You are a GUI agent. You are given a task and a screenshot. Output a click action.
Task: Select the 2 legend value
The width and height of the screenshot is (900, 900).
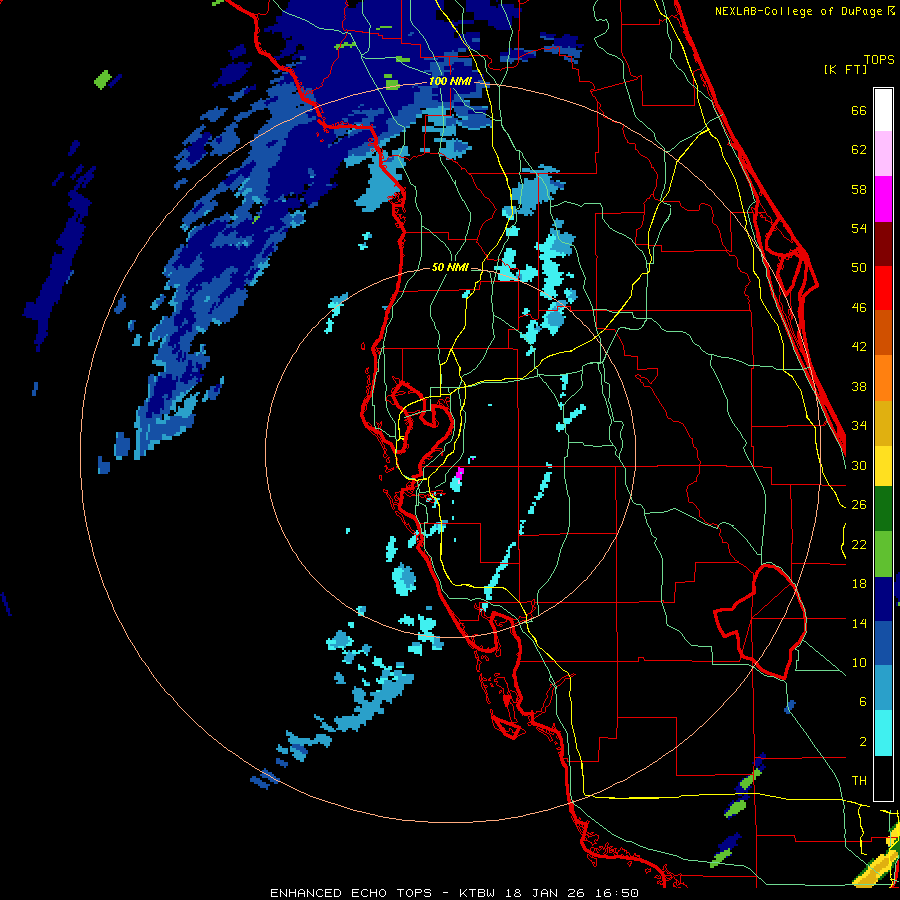[863, 742]
